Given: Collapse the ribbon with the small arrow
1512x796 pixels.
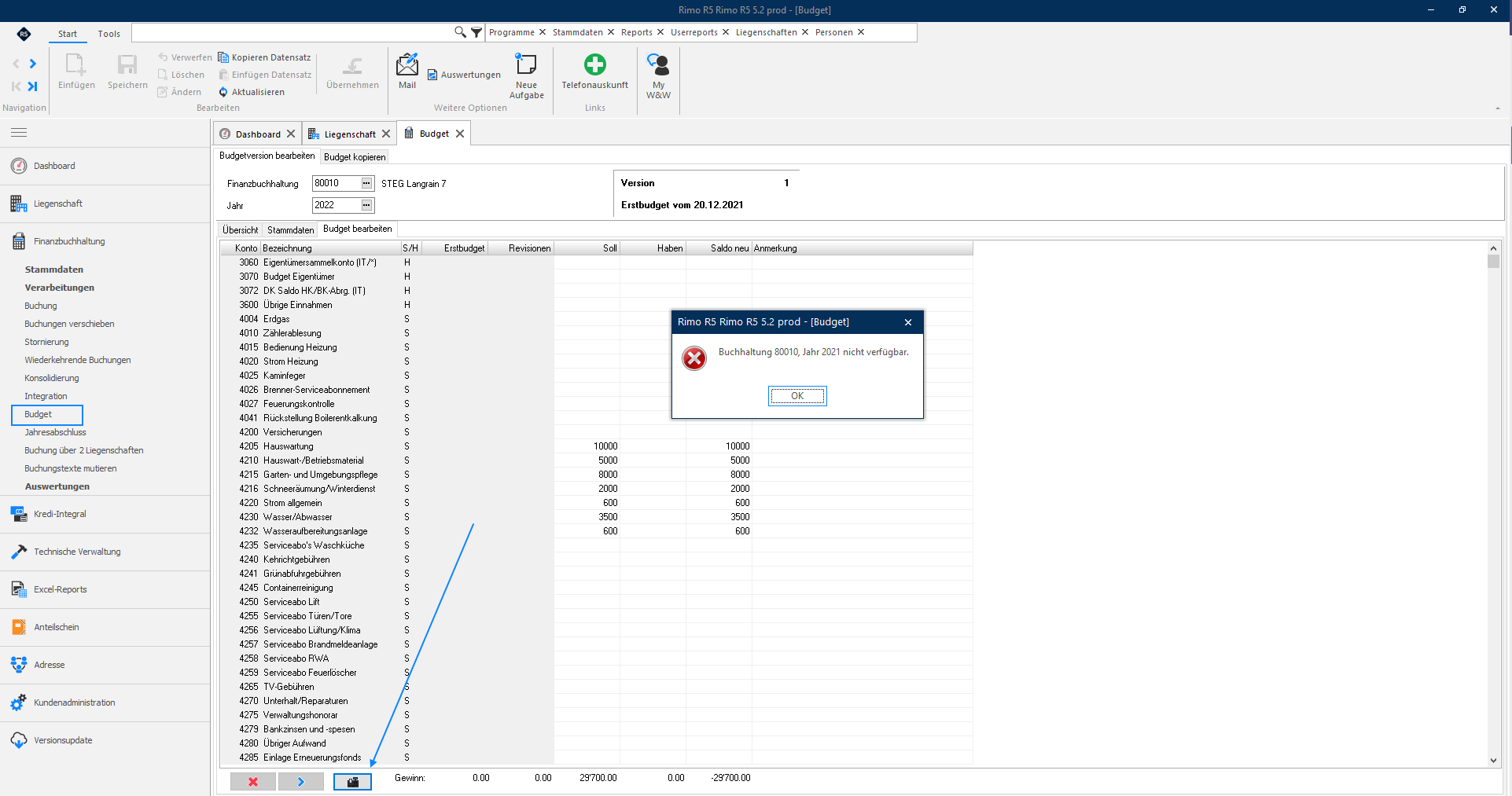Looking at the screenshot, I should click(1497, 108).
